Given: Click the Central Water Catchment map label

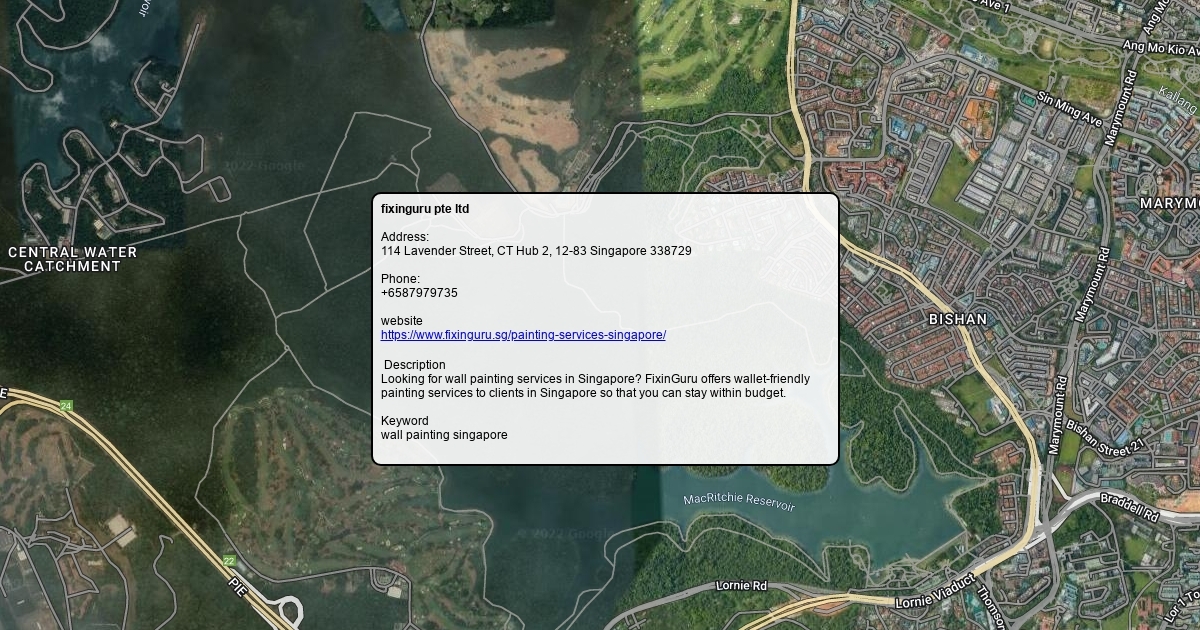Looking at the screenshot, I should point(72,259).
